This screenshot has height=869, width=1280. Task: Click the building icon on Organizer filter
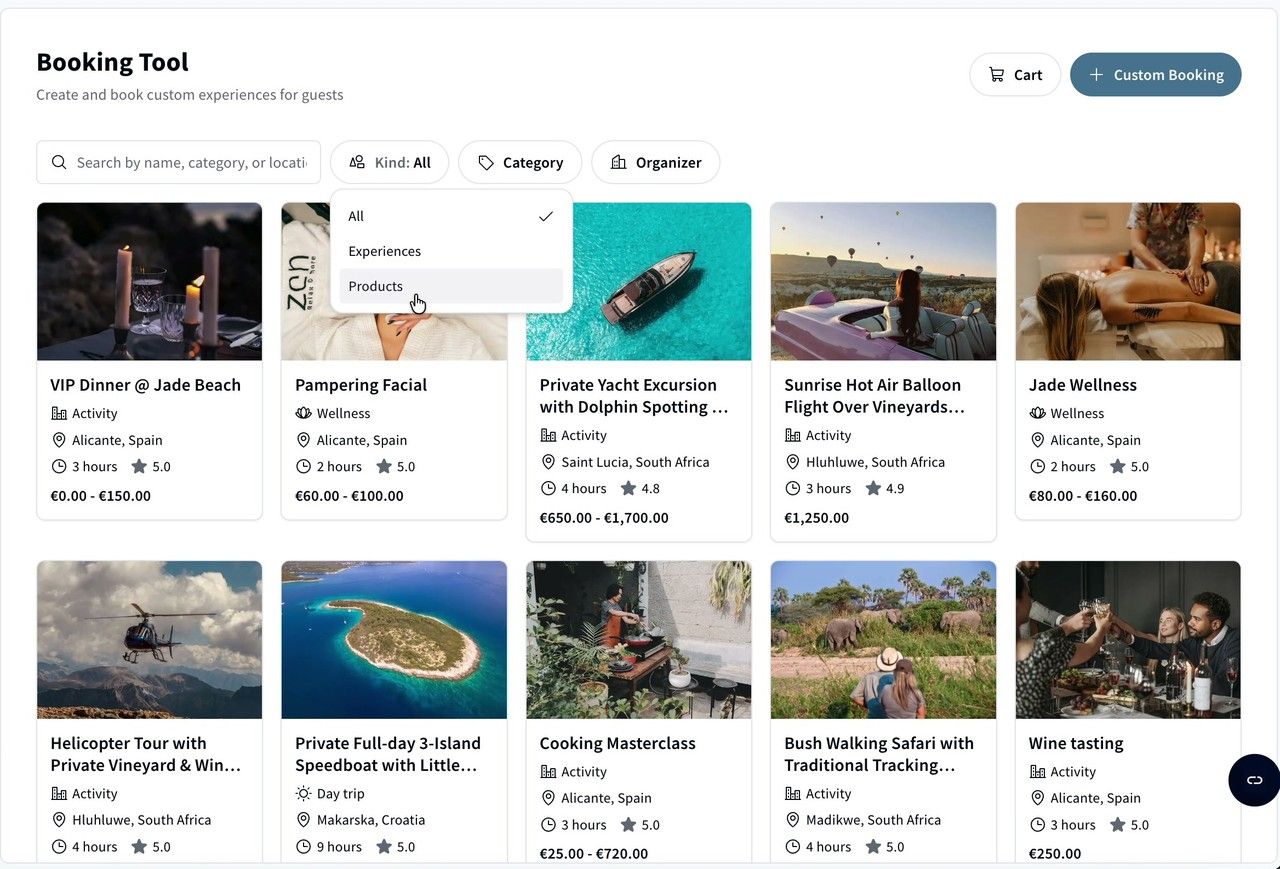619,162
